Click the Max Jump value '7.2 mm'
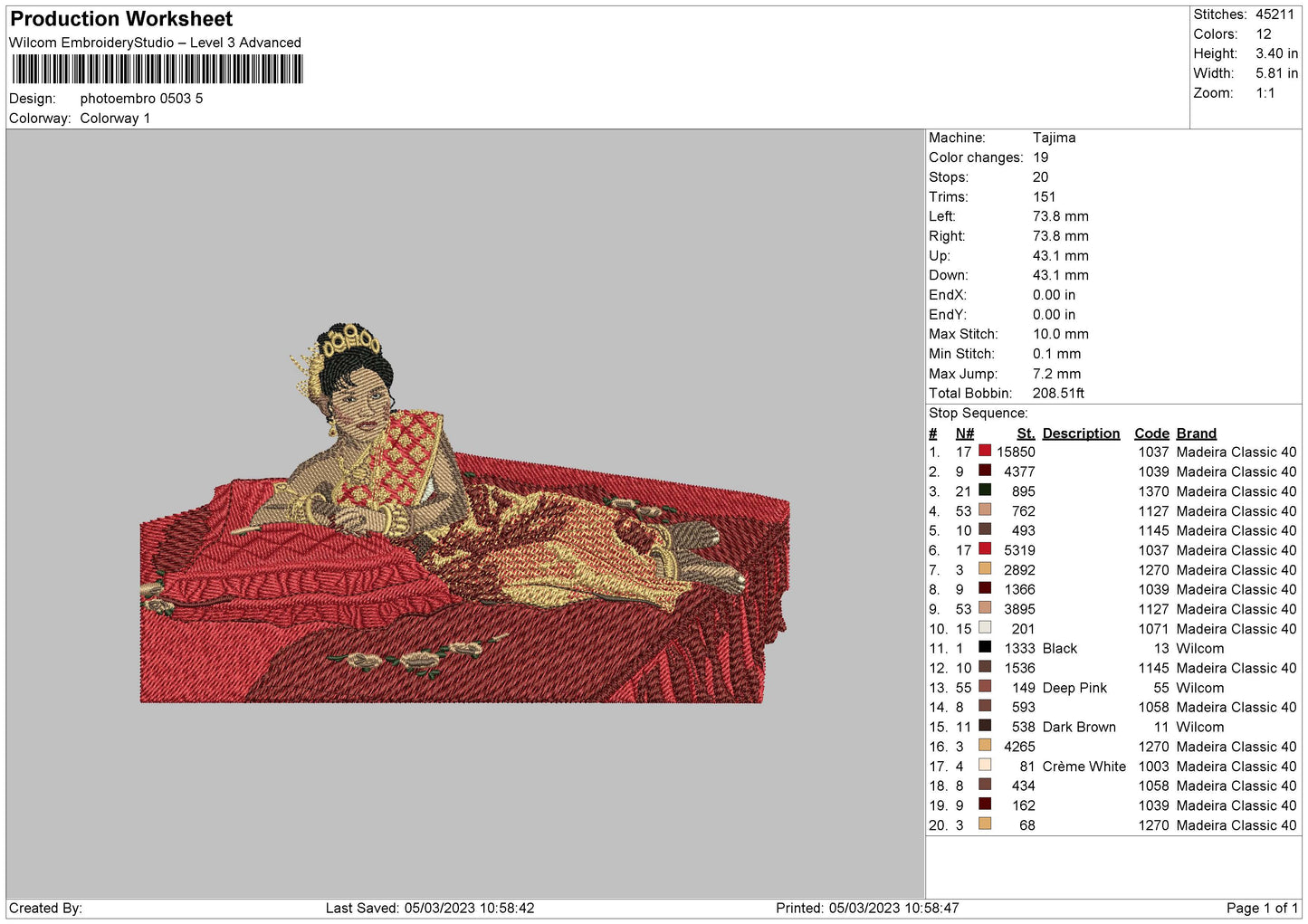Viewport: 1308px width, 924px height. 1057,374
